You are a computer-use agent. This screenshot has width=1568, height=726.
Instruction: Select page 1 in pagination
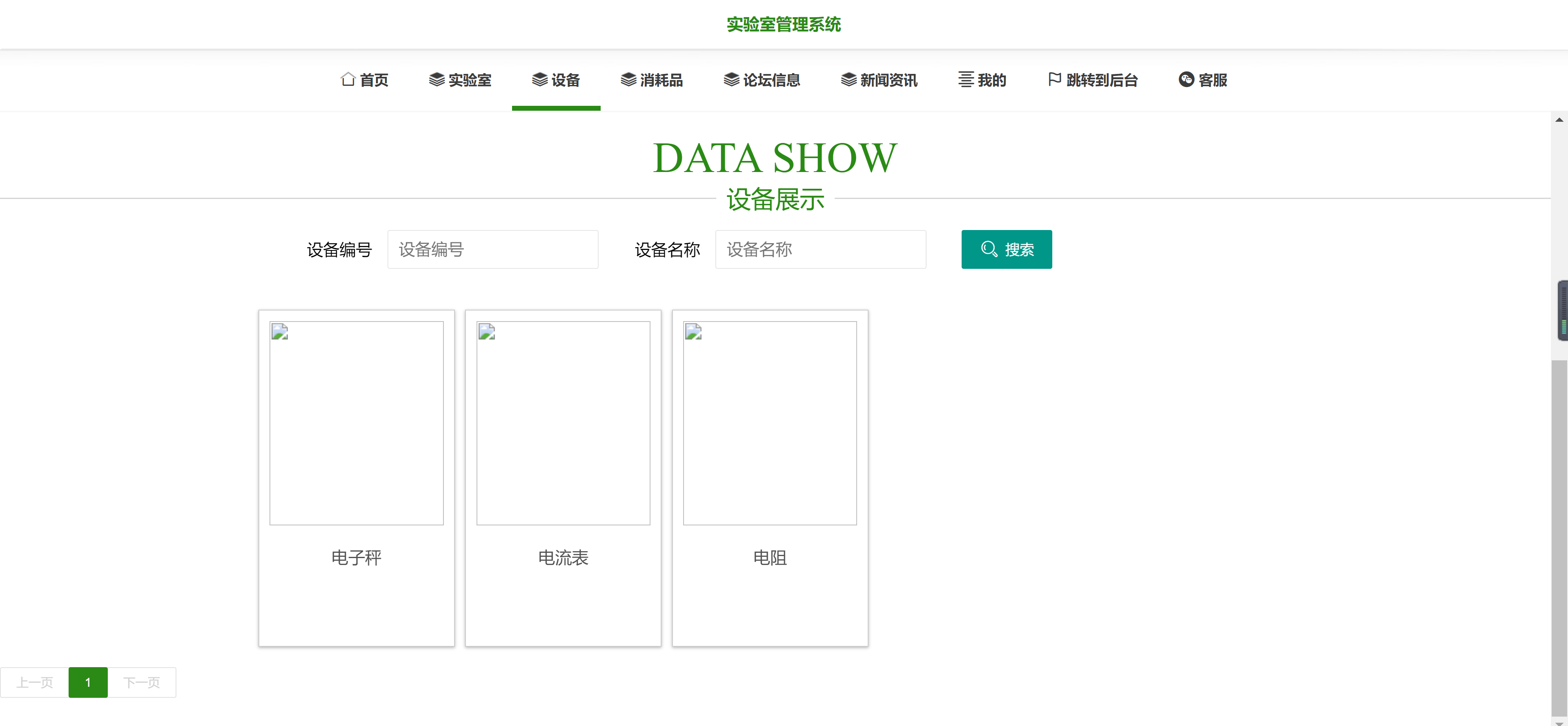click(x=88, y=682)
